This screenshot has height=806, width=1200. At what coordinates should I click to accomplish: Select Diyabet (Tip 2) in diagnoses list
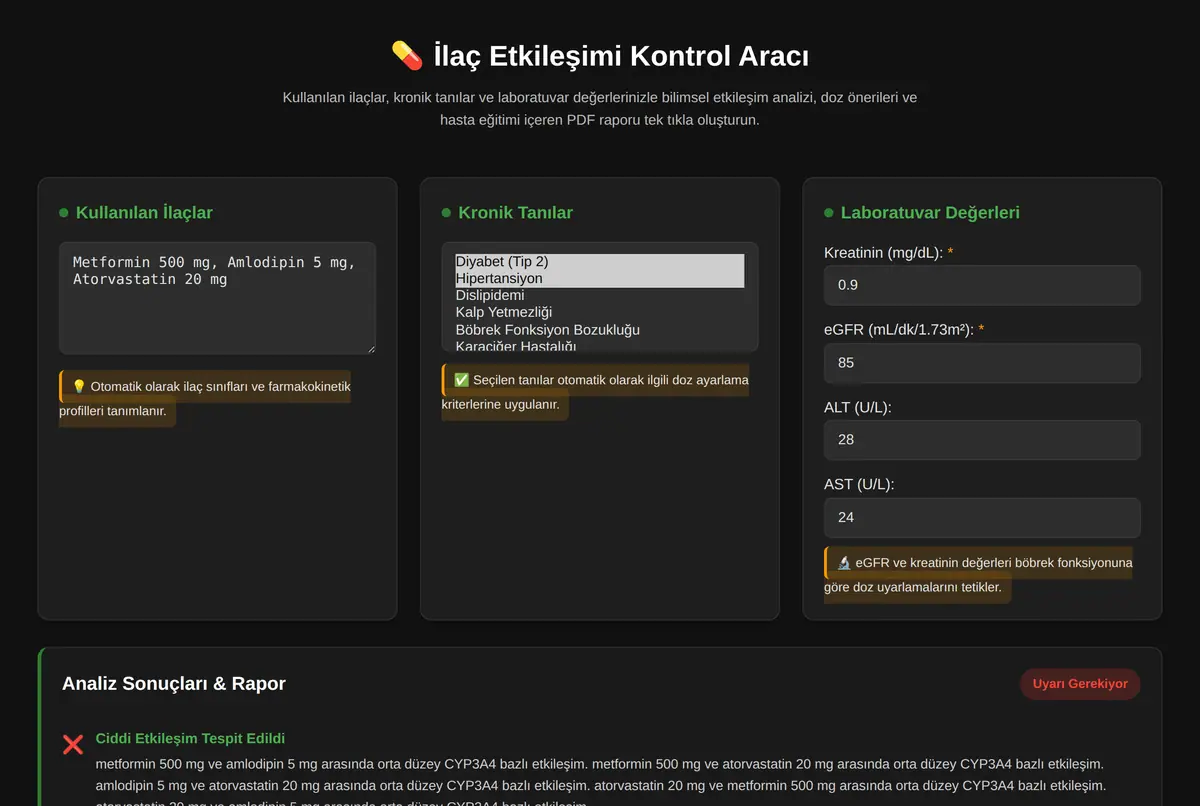coord(599,262)
